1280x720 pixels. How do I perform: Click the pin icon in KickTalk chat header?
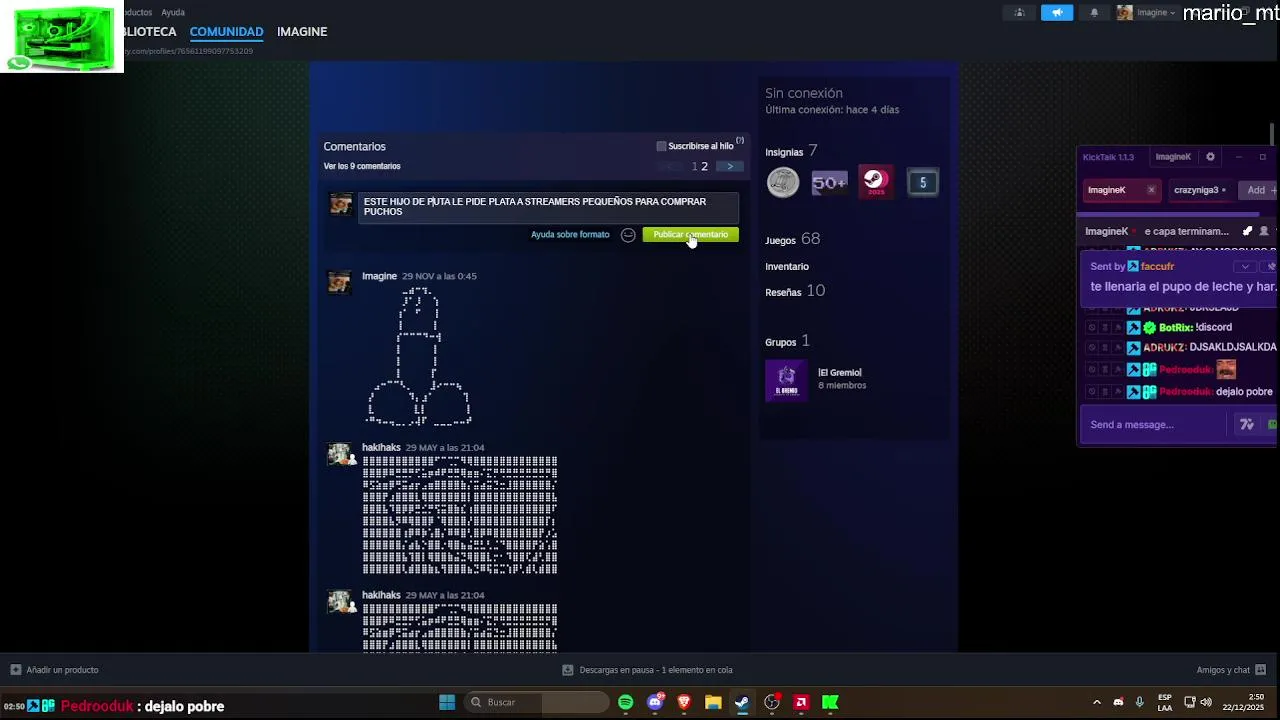1247,231
